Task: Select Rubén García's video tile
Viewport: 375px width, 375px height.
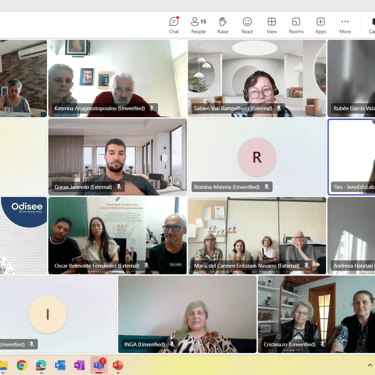Action: click(351, 78)
